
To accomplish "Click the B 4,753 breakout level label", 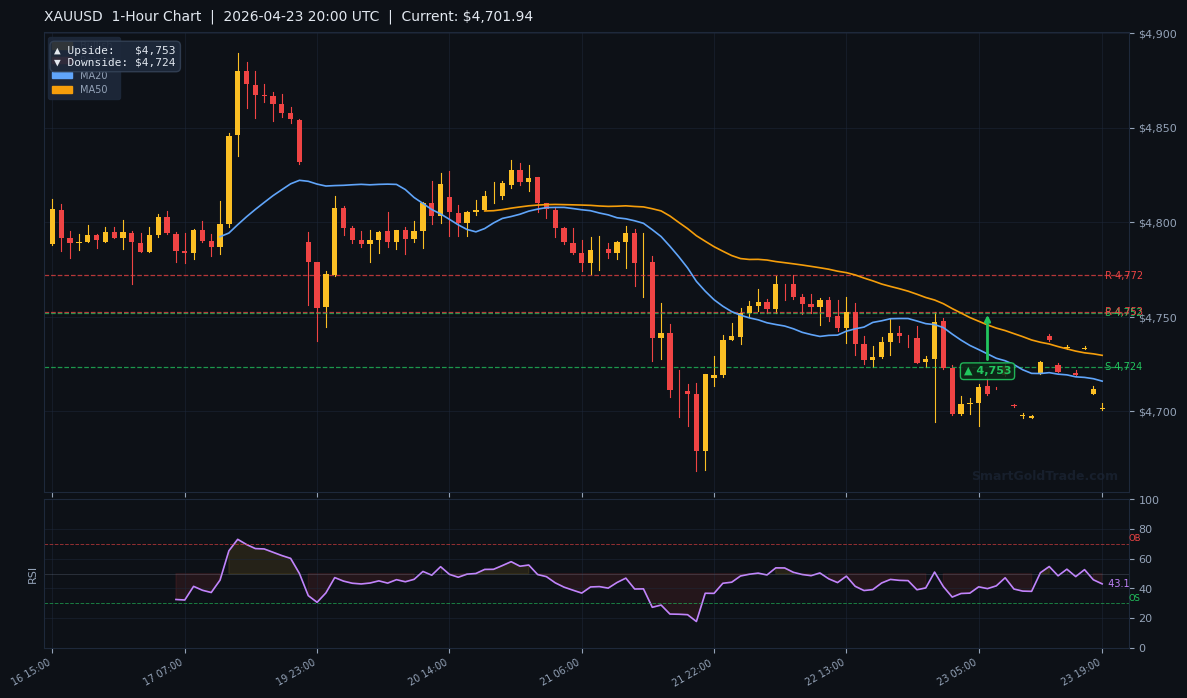I will pyautogui.click(x=1124, y=312).
